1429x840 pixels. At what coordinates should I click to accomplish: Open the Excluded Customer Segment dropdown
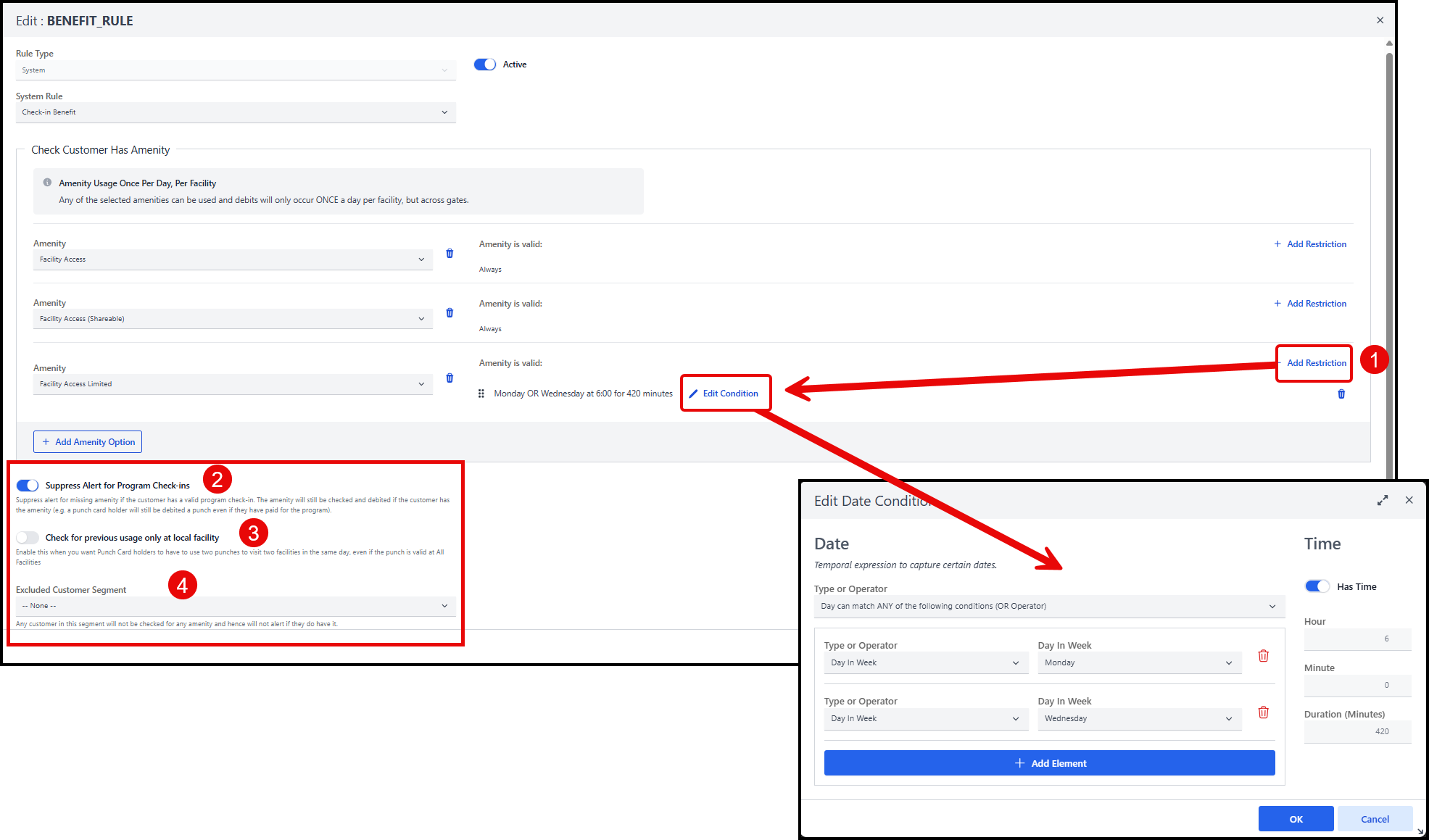tap(236, 606)
